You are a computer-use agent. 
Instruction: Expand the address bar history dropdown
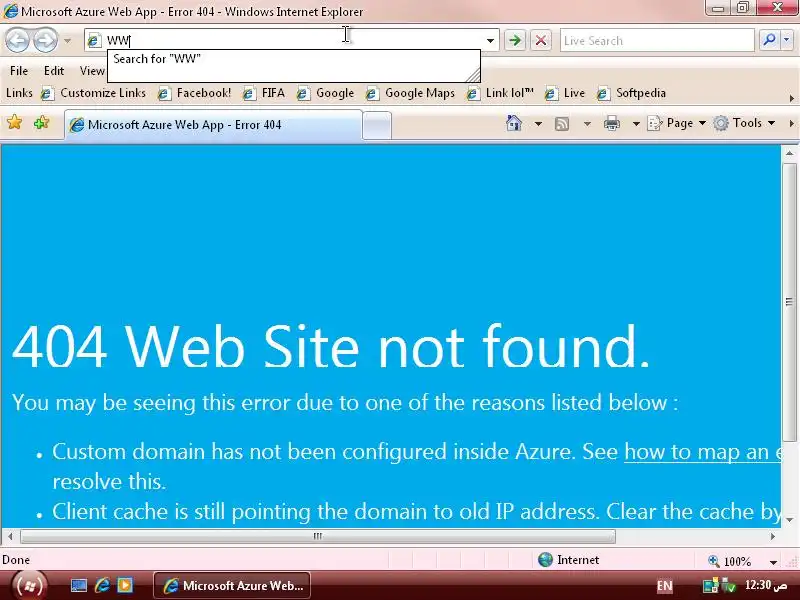[x=490, y=40]
